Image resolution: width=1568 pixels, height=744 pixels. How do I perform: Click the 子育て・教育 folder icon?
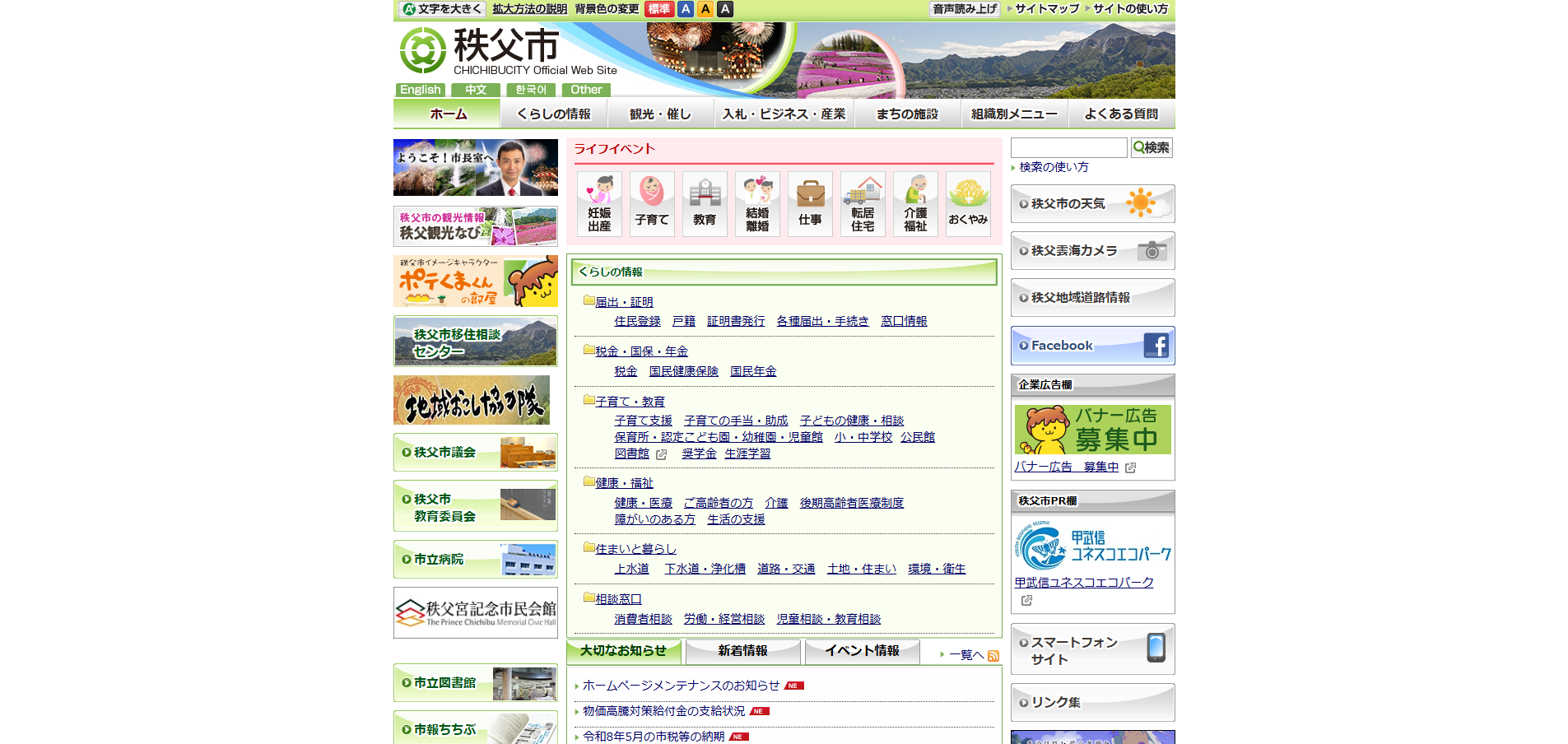(589, 400)
